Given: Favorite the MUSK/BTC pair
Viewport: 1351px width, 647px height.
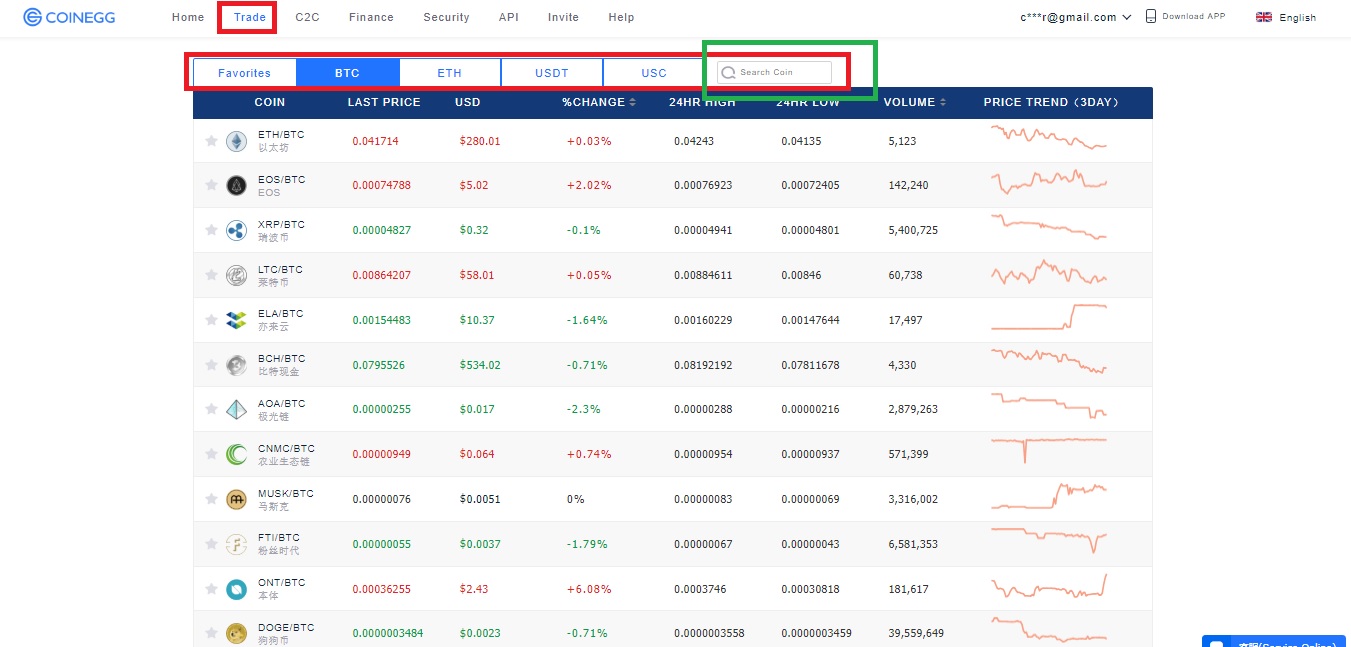Looking at the screenshot, I should [x=211, y=499].
